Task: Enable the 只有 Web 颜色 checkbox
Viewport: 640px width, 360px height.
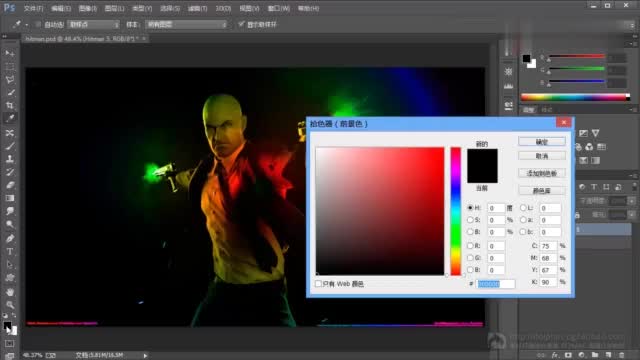Action: [x=318, y=283]
